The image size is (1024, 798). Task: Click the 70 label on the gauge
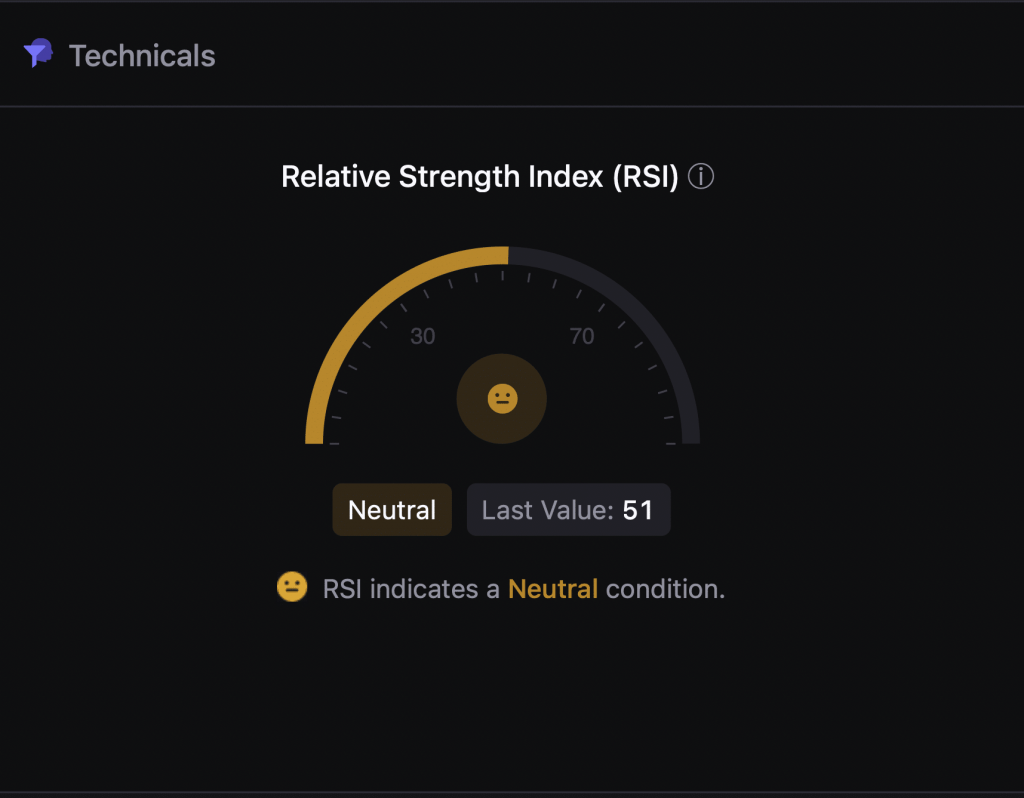click(x=582, y=336)
